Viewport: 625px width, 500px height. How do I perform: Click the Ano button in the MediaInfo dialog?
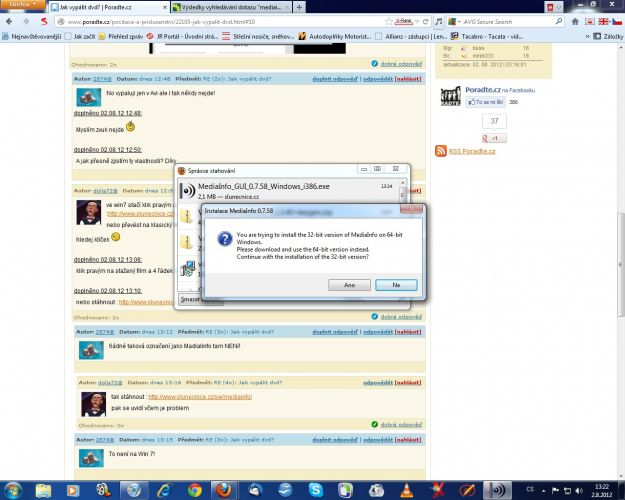(349, 285)
